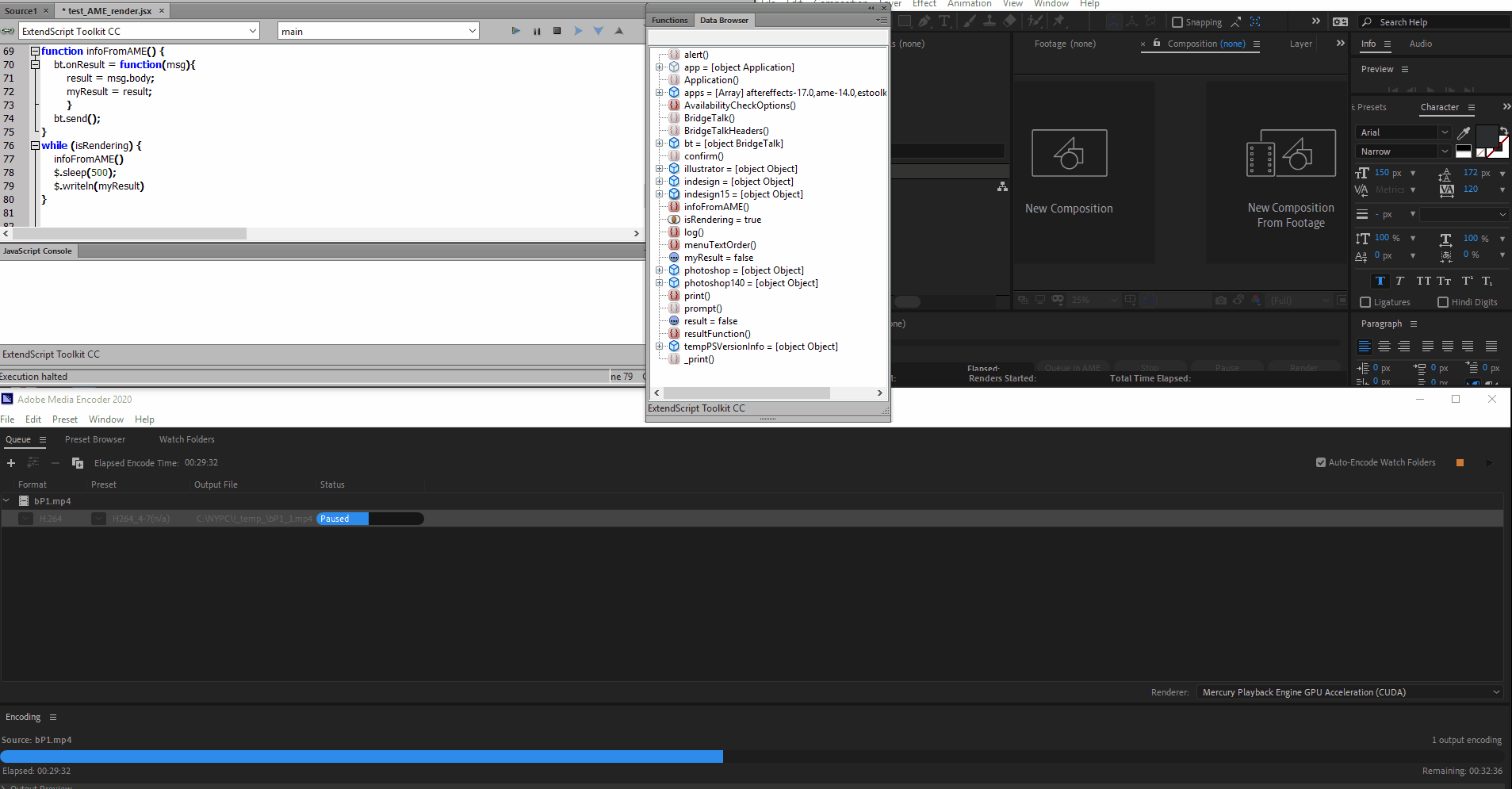Viewport: 1512px width, 789px height.
Task: Click Center text in Paragraph panel
Action: click(1384, 347)
